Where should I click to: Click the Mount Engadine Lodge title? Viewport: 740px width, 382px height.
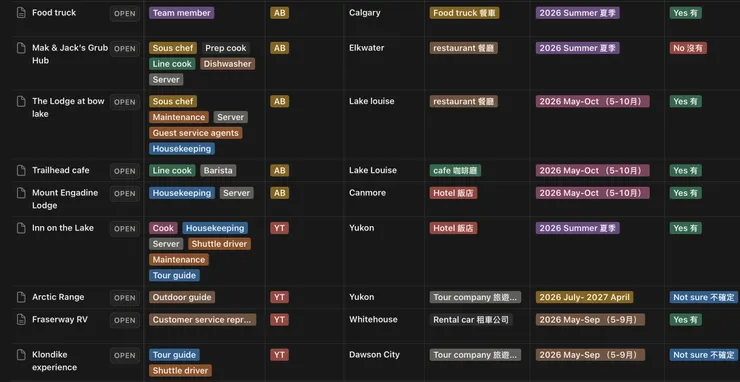coord(65,199)
